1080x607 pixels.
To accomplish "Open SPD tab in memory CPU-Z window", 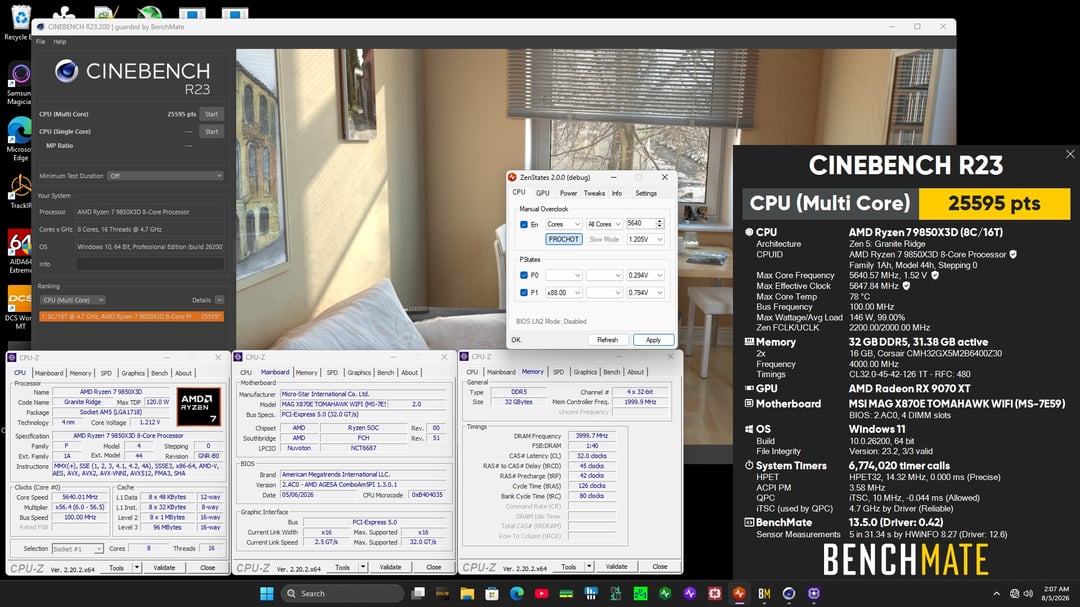I will pyautogui.click(x=558, y=372).
